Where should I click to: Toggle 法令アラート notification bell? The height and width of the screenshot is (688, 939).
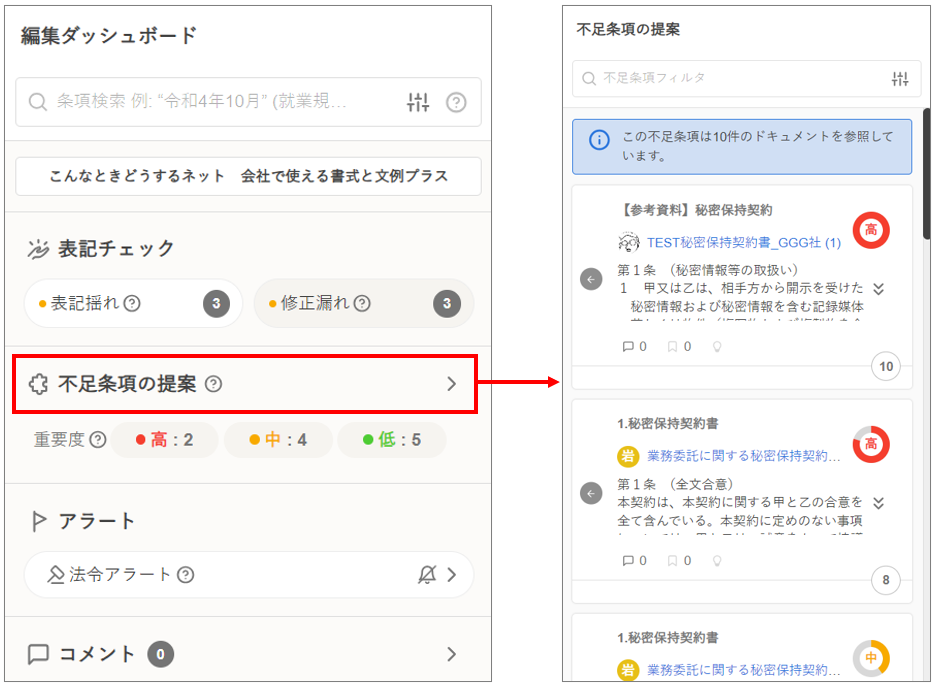[427, 574]
